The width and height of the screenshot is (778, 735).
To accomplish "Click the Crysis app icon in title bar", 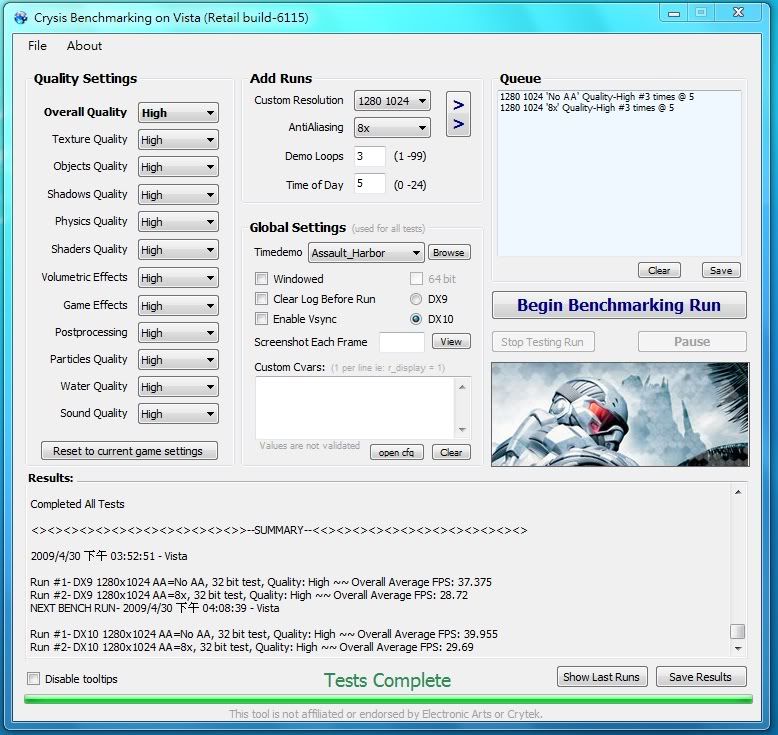I will click(21, 18).
